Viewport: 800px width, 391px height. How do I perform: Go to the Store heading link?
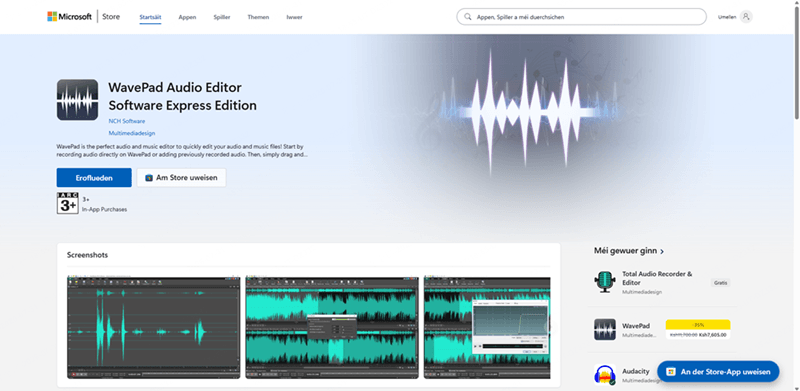pos(111,17)
